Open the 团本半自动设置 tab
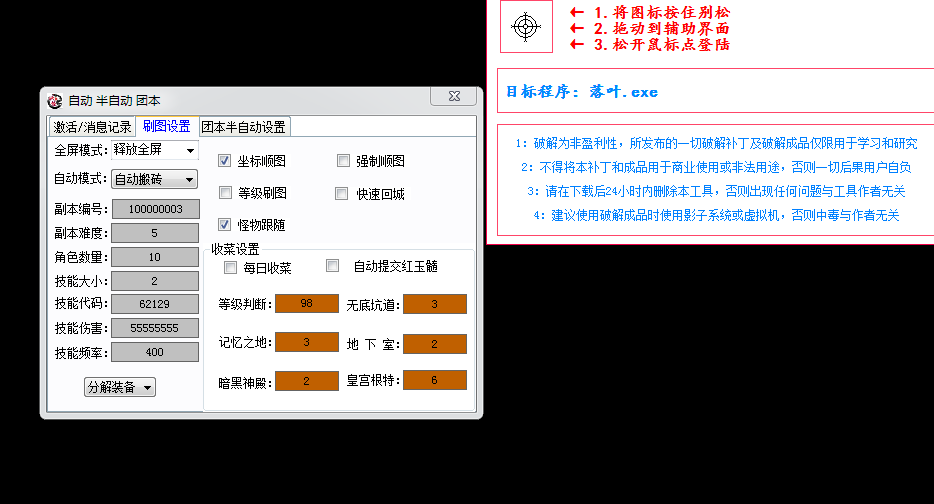Viewport: 934px width, 504px height. pyautogui.click(x=243, y=127)
